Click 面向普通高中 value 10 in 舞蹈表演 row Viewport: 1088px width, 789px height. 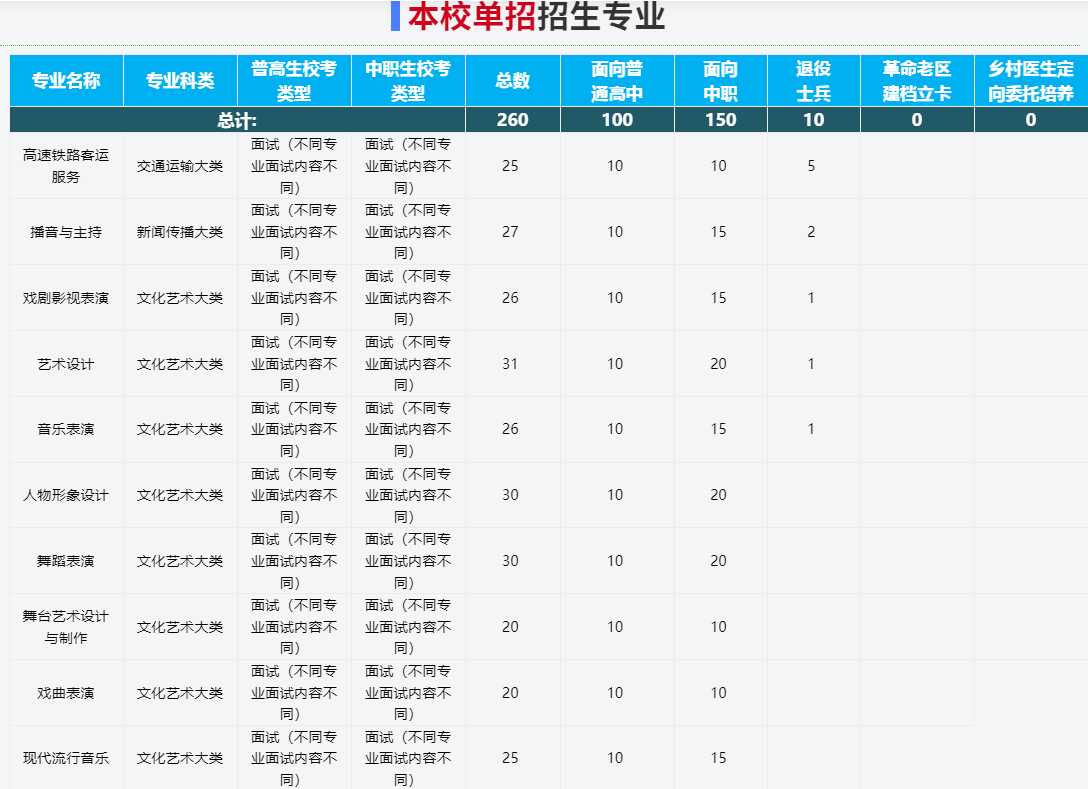click(615, 561)
